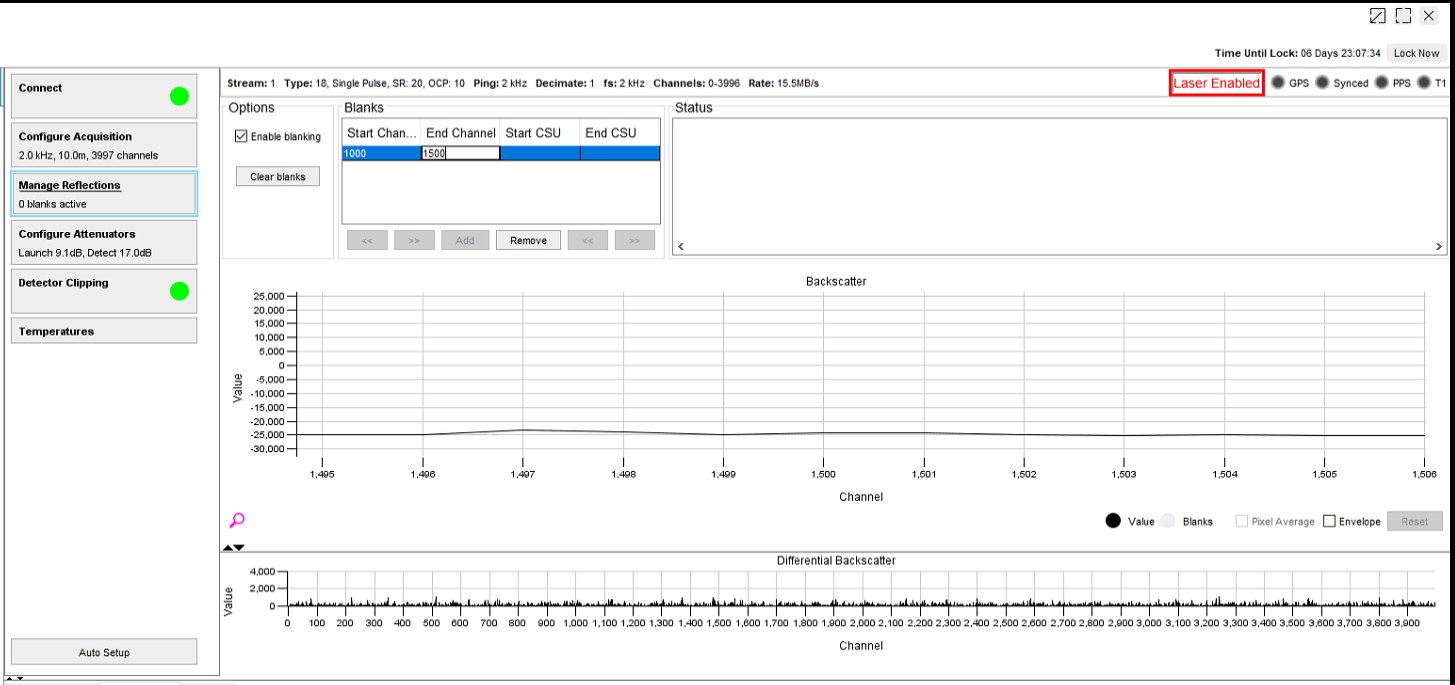Uncheck the Enable blanking checkbox
Viewport: 1455px width, 685px height.
click(x=241, y=137)
